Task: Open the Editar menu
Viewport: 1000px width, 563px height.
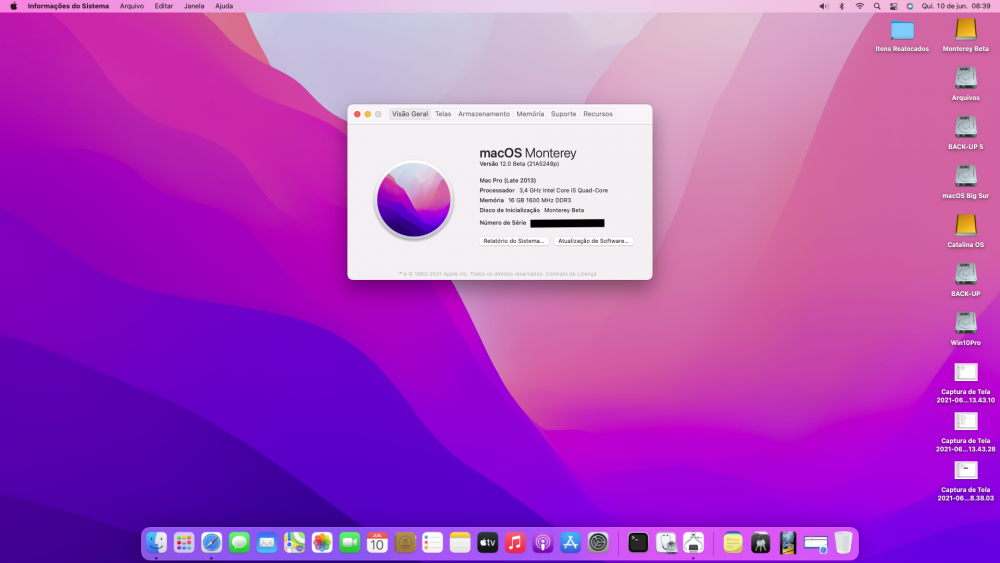Action: pyautogui.click(x=163, y=6)
